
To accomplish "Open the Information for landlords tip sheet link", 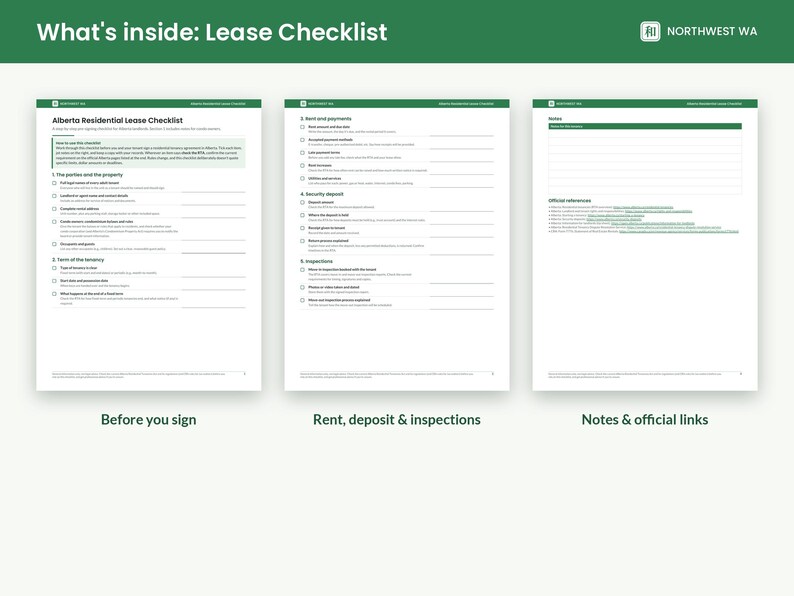I will (x=653, y=223).
